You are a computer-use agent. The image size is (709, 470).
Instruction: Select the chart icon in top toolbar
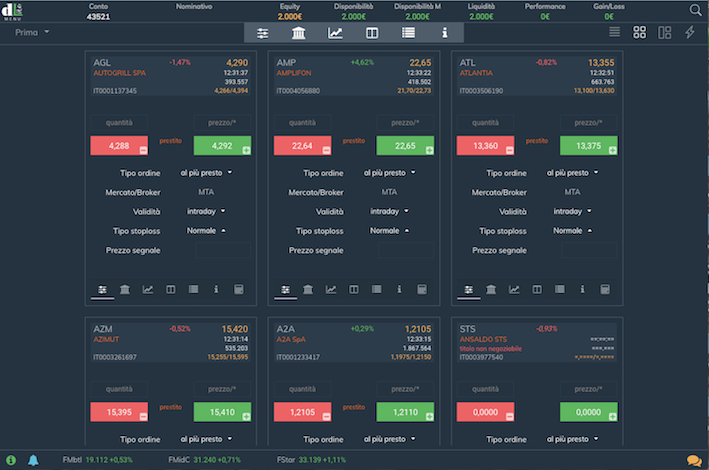click(x=335, y=33)
